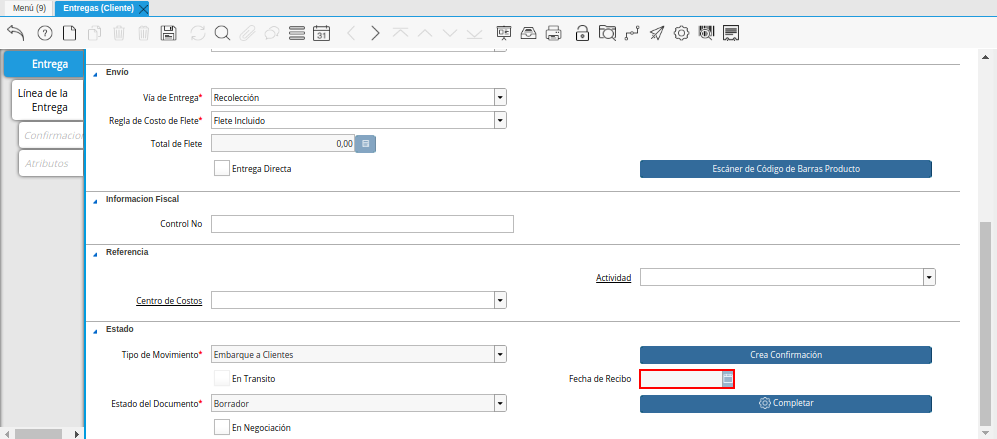Check the En Negociación checkbox
The image size is (997, 439).
221,427
